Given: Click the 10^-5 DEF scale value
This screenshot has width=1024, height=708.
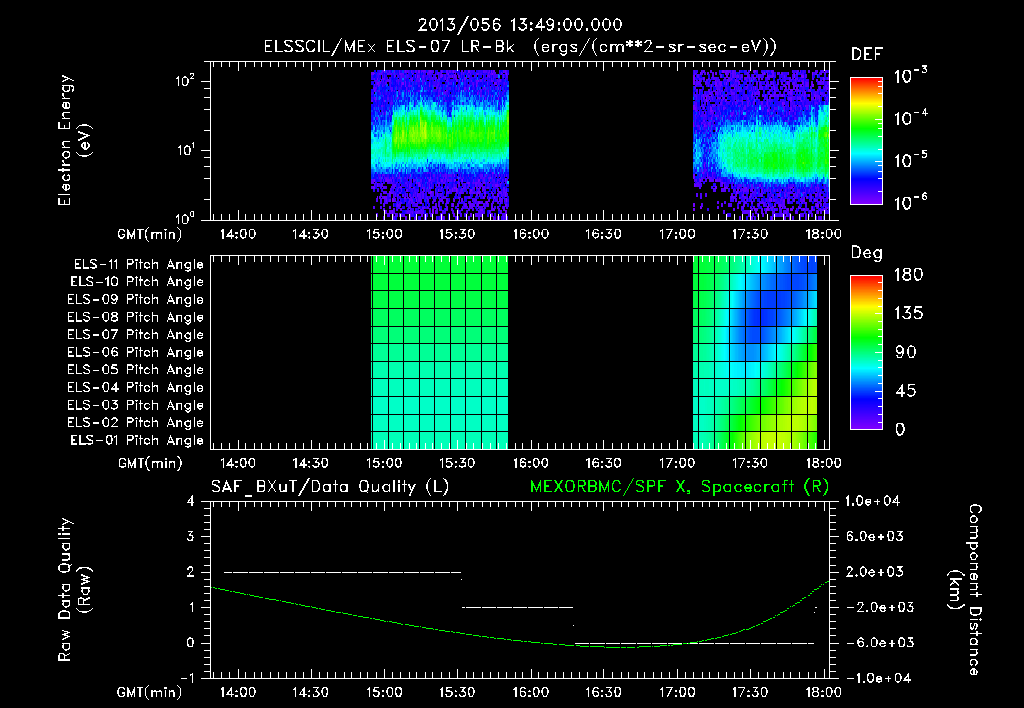Looking at the screenshot, I should tap(910, 160).
